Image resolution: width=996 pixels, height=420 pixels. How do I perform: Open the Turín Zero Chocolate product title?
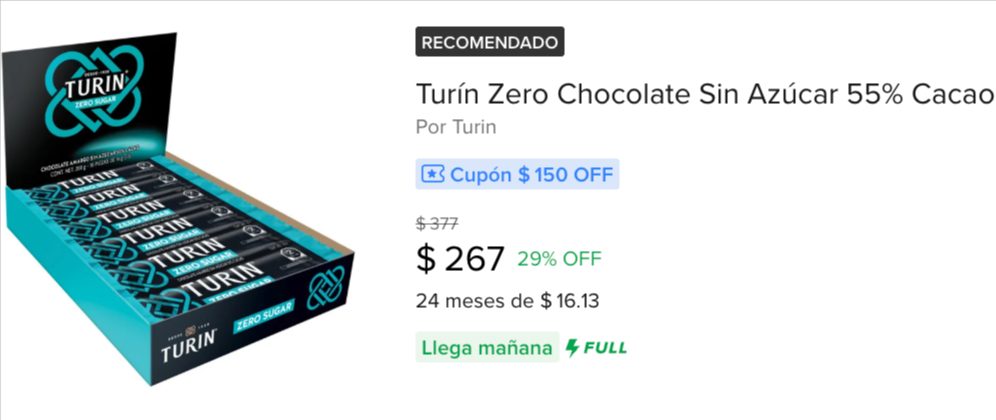click(704, 95)
